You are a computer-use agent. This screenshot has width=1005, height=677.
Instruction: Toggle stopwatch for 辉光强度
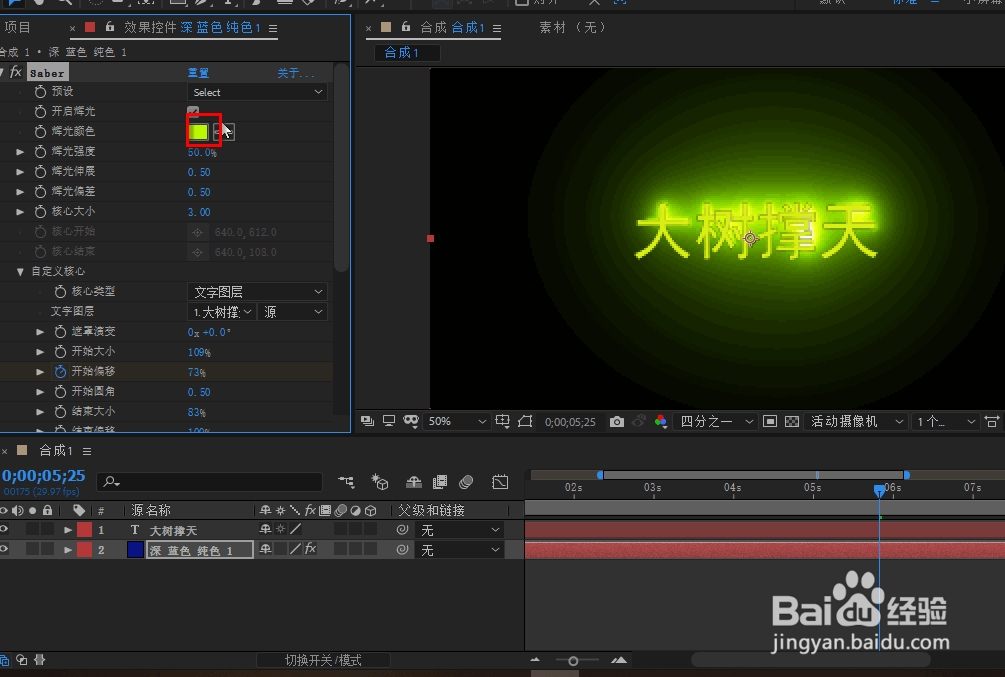(x=40, y=151)
